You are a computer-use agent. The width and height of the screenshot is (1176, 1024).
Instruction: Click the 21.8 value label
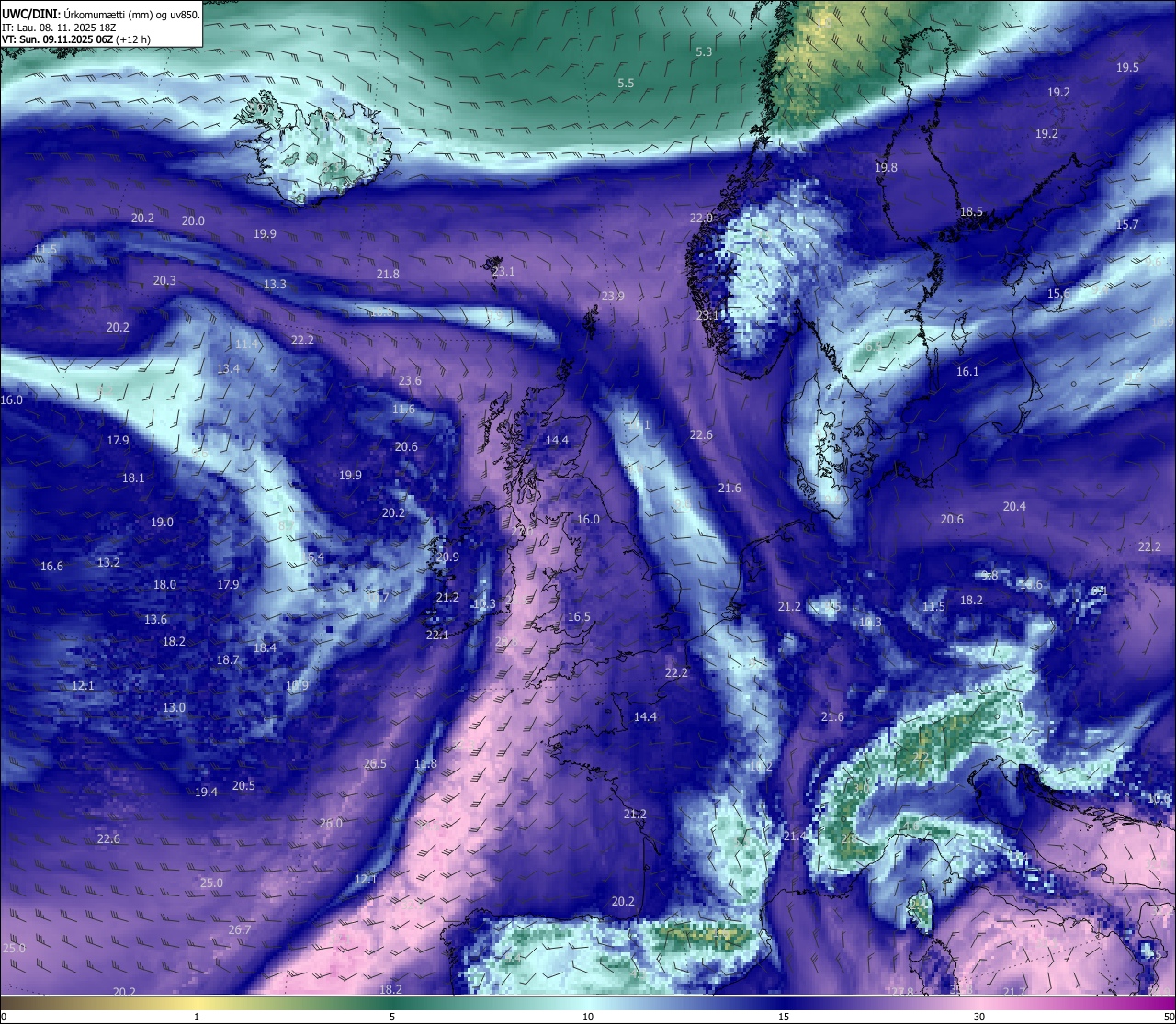pyautogui.click(x=388, y=275)
